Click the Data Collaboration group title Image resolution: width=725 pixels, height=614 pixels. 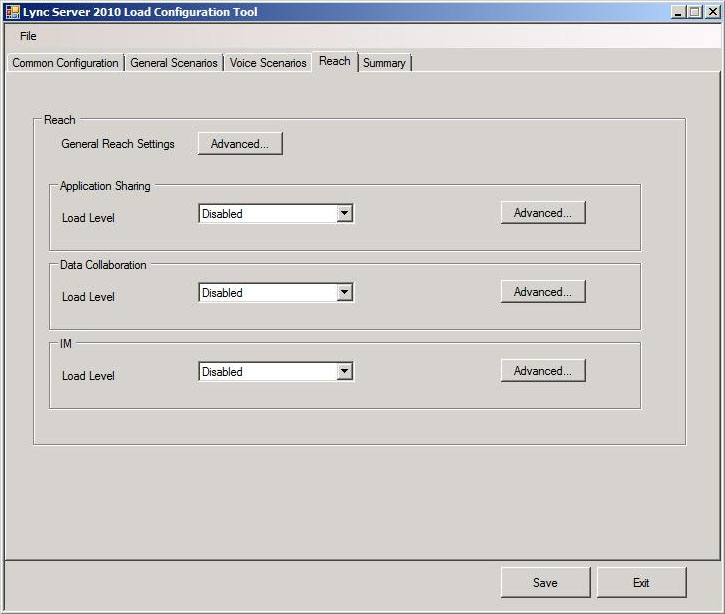(x=103, y=265)
